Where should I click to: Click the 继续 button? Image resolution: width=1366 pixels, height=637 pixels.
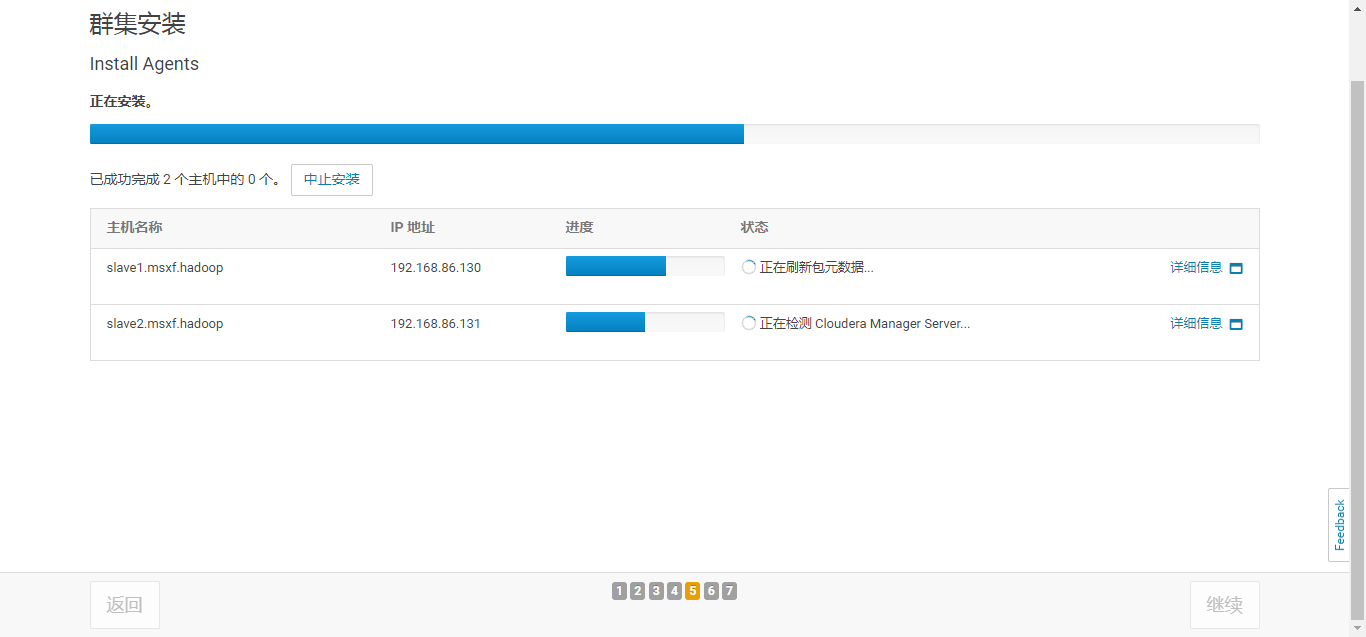point(1225,605)
